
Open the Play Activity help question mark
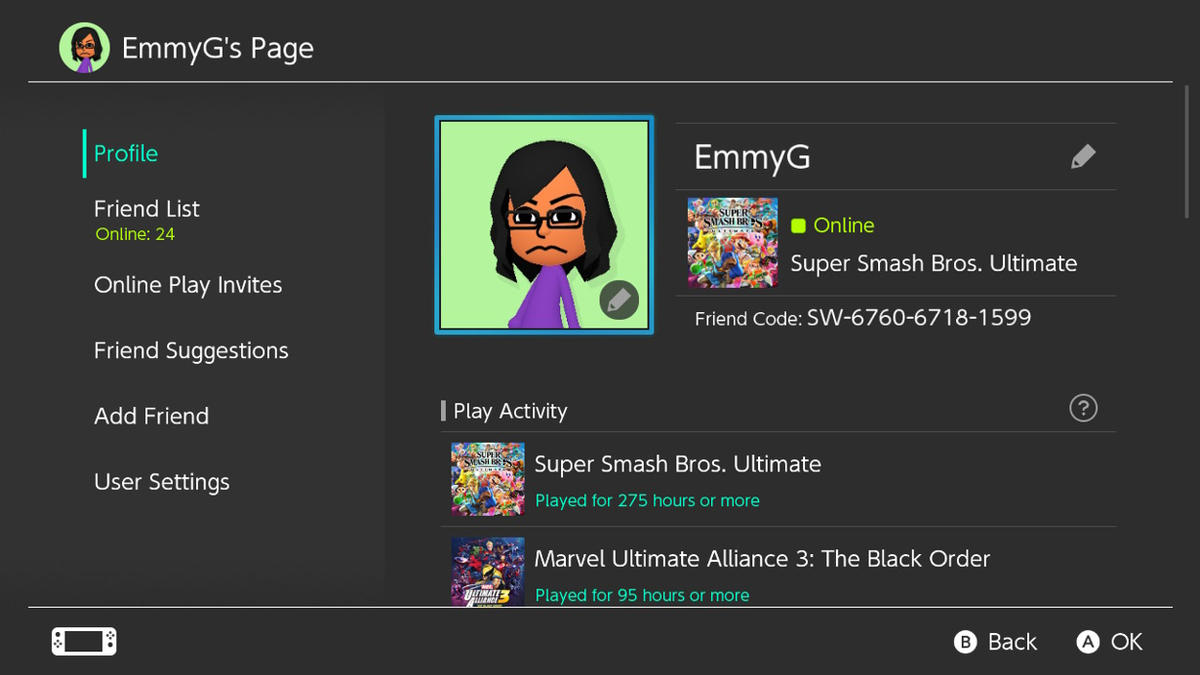pos(1083,408)
